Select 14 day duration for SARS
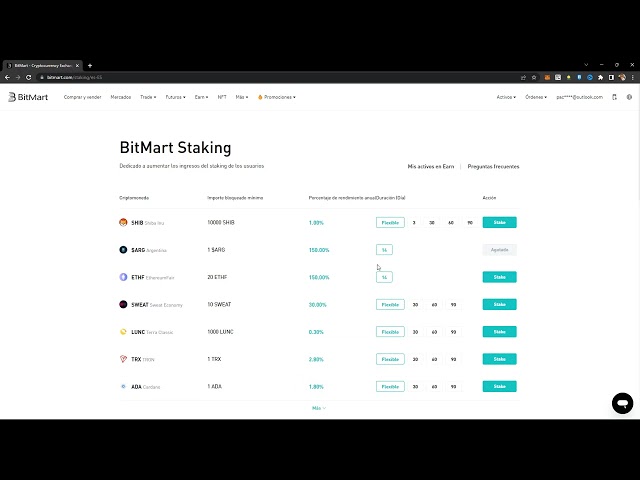Image resolution: width=640 pixels, height=480 pixels. coord(384,250)
